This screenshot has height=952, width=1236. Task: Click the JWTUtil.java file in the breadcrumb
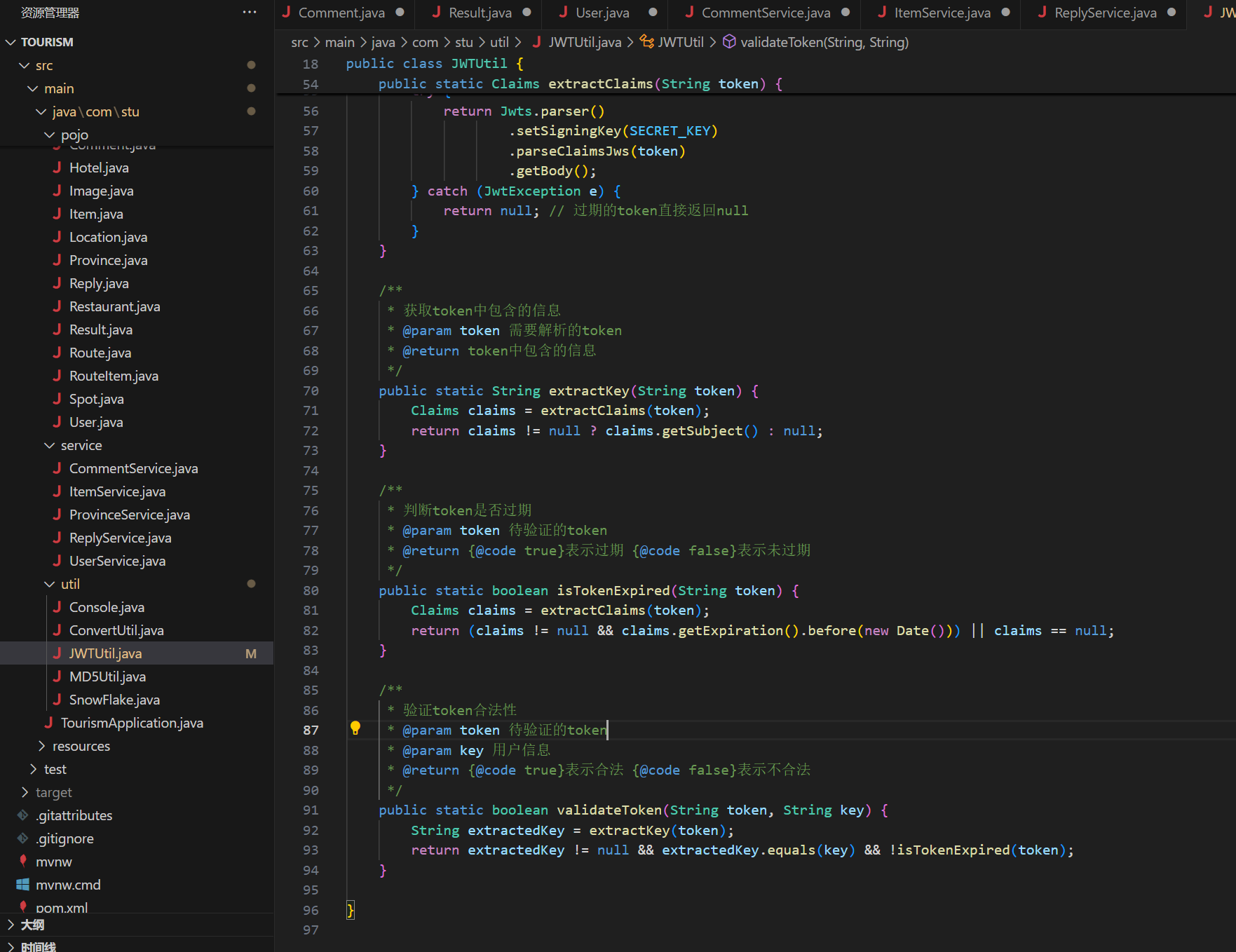coord(584,42)
